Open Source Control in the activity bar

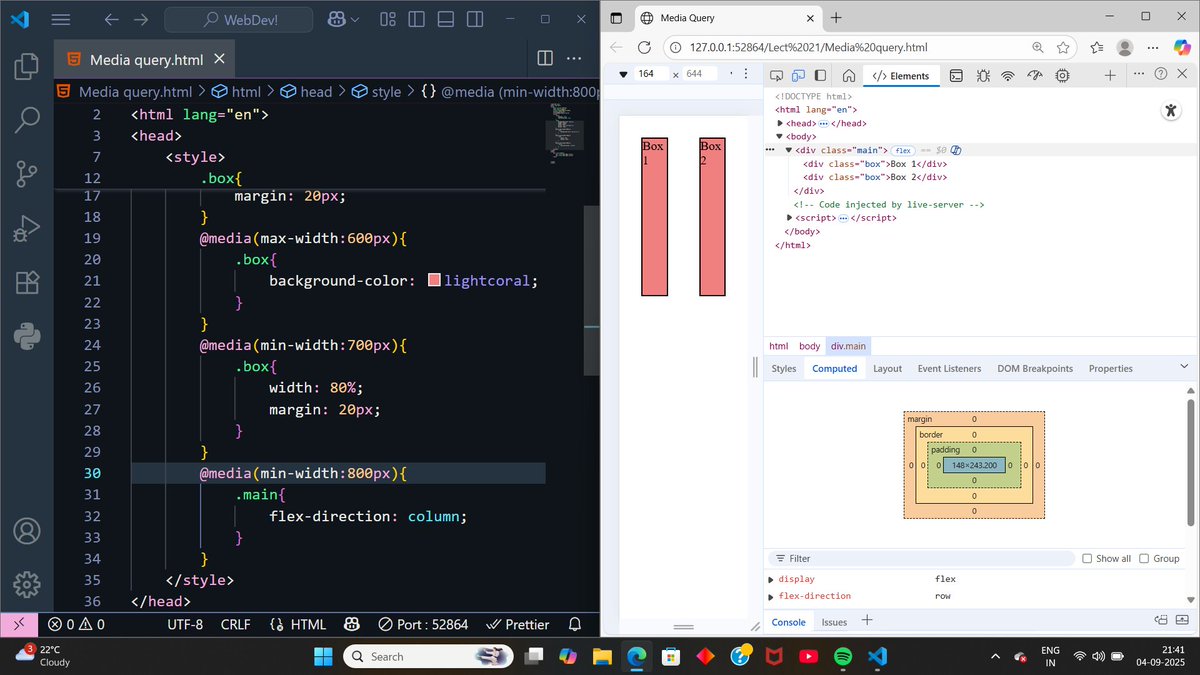pyautogui.click(x=27, y=174)
